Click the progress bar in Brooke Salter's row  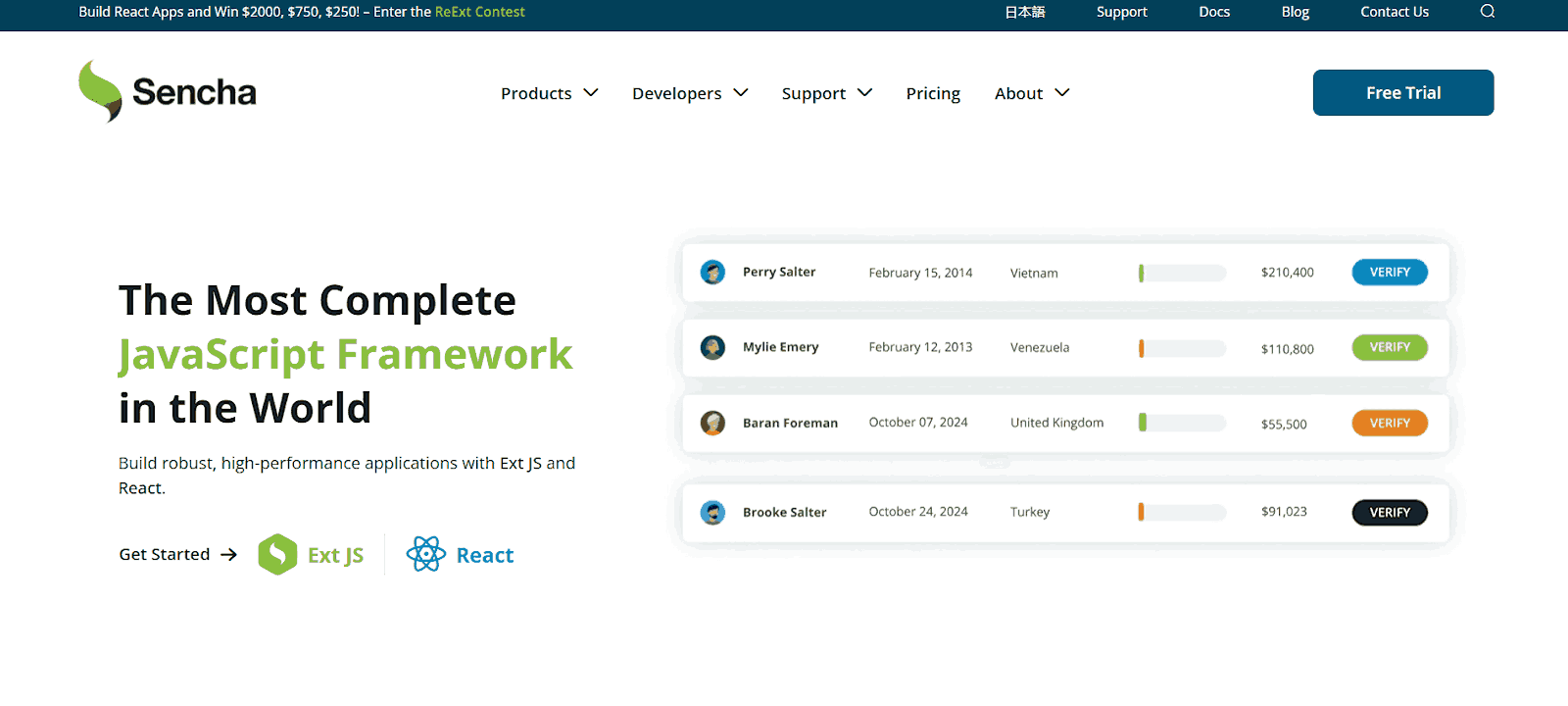pyautogui.click(x=1182, y=512)
